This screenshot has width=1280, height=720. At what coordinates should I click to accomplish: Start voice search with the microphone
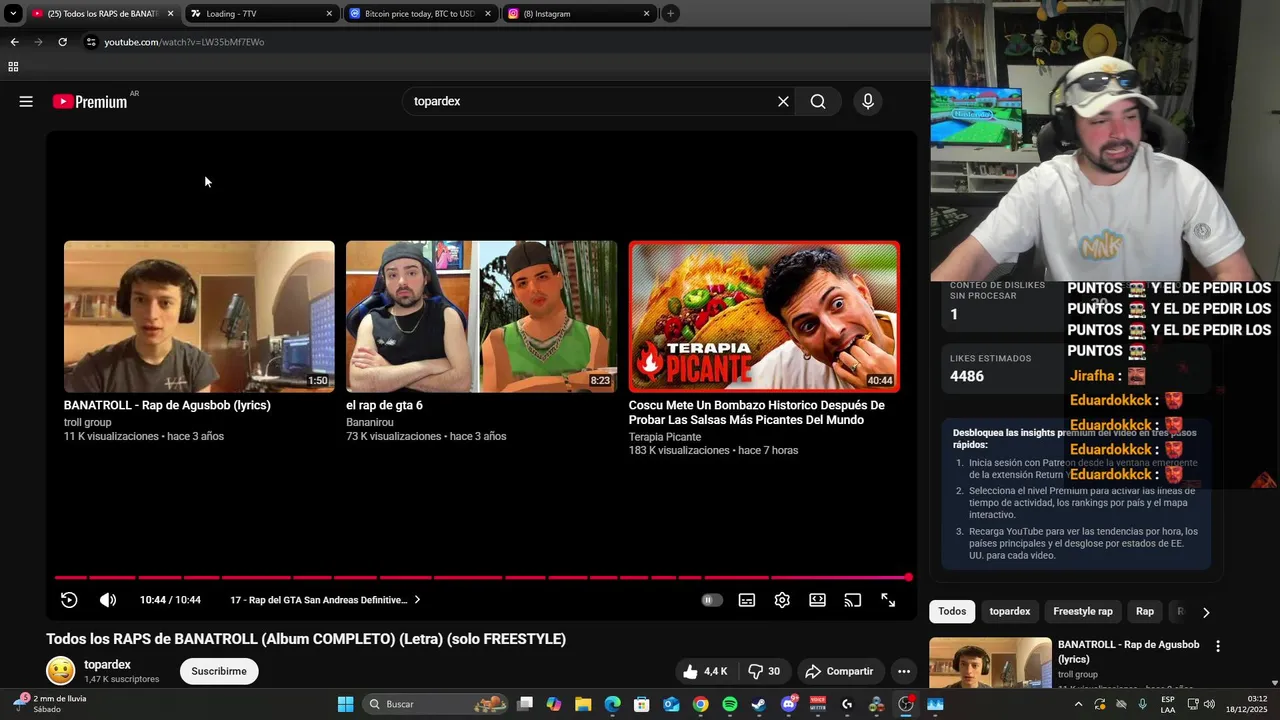tap(868, 101)
